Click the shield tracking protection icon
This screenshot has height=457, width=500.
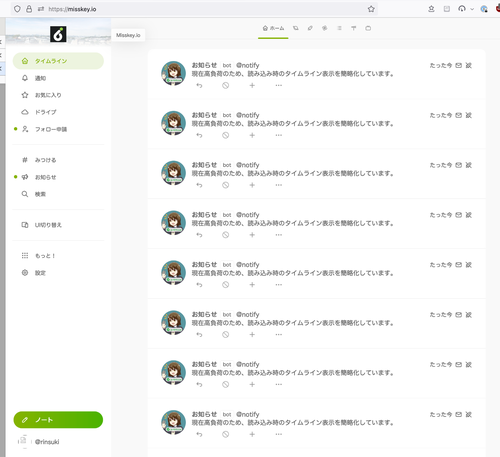pos(17,9)
